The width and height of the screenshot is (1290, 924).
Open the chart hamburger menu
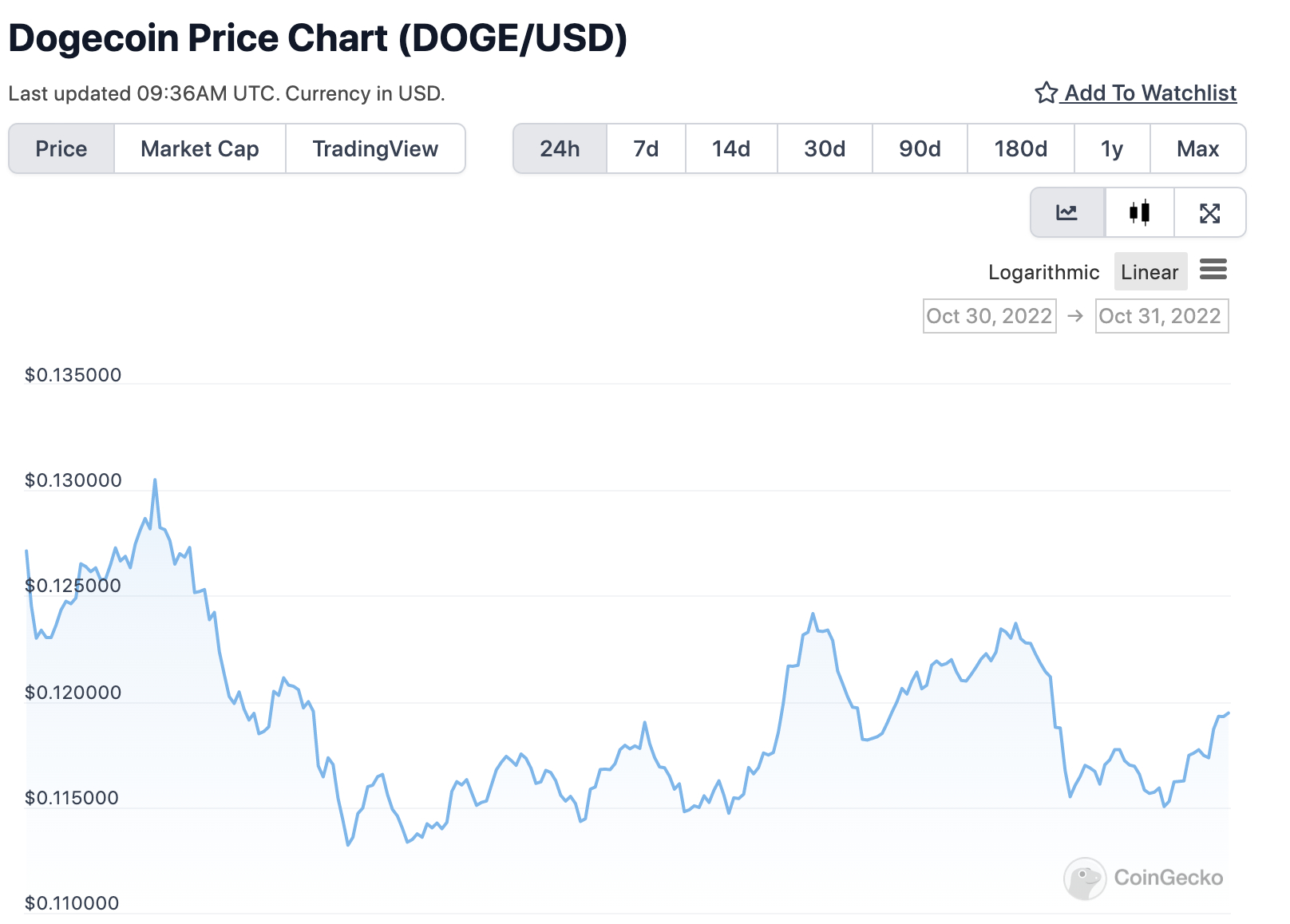[x=1213, y=270]
